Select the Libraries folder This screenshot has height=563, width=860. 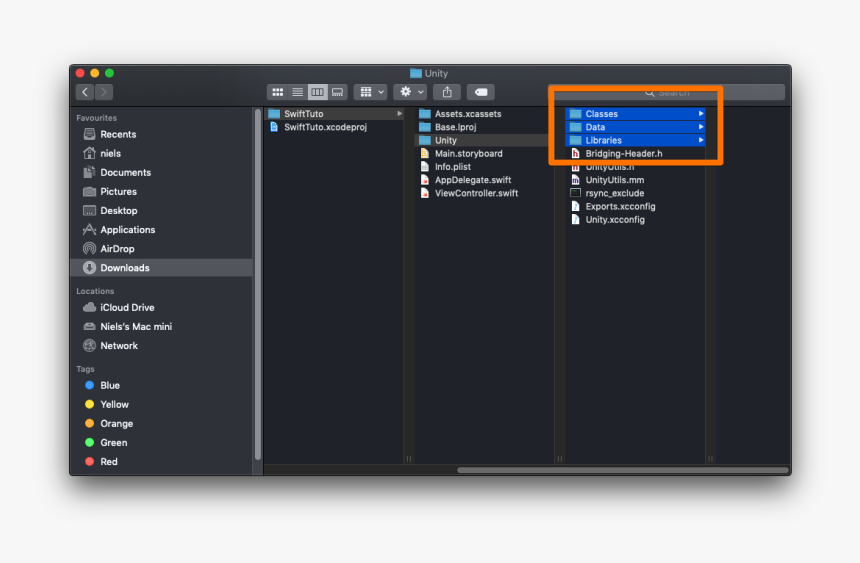(635, 140)
